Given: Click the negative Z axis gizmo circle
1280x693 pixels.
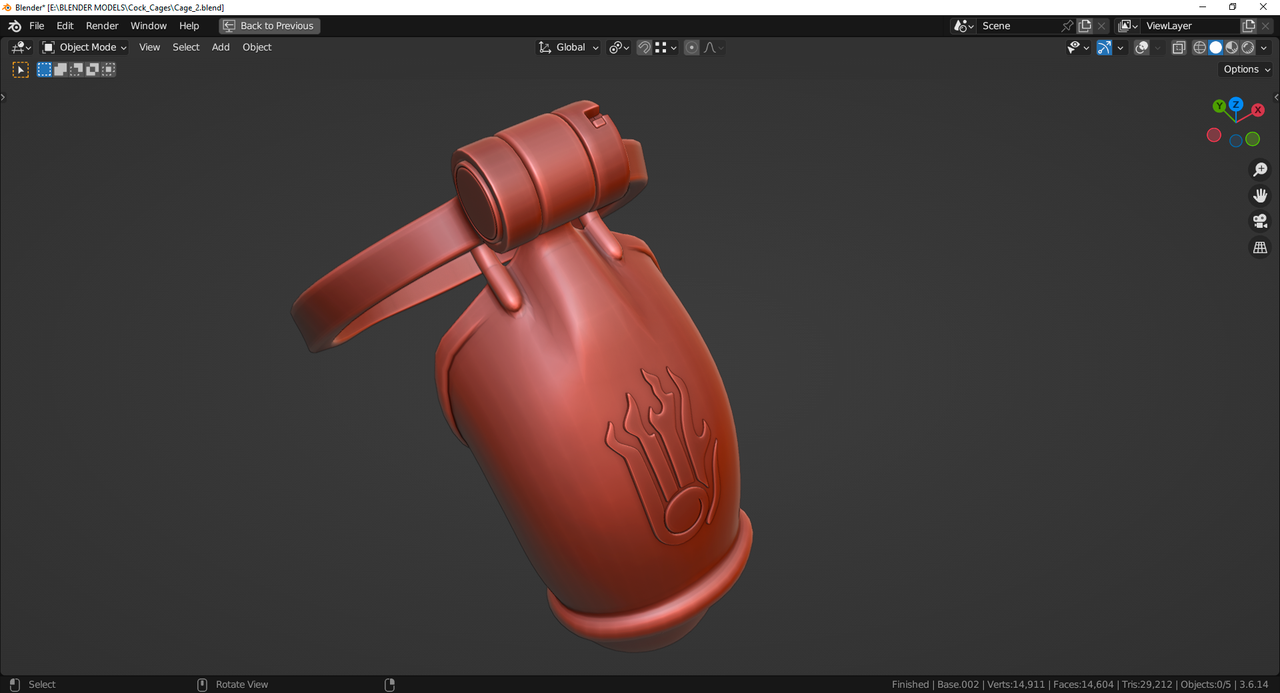Looking at the screenshot, I should coord(1236,141).
